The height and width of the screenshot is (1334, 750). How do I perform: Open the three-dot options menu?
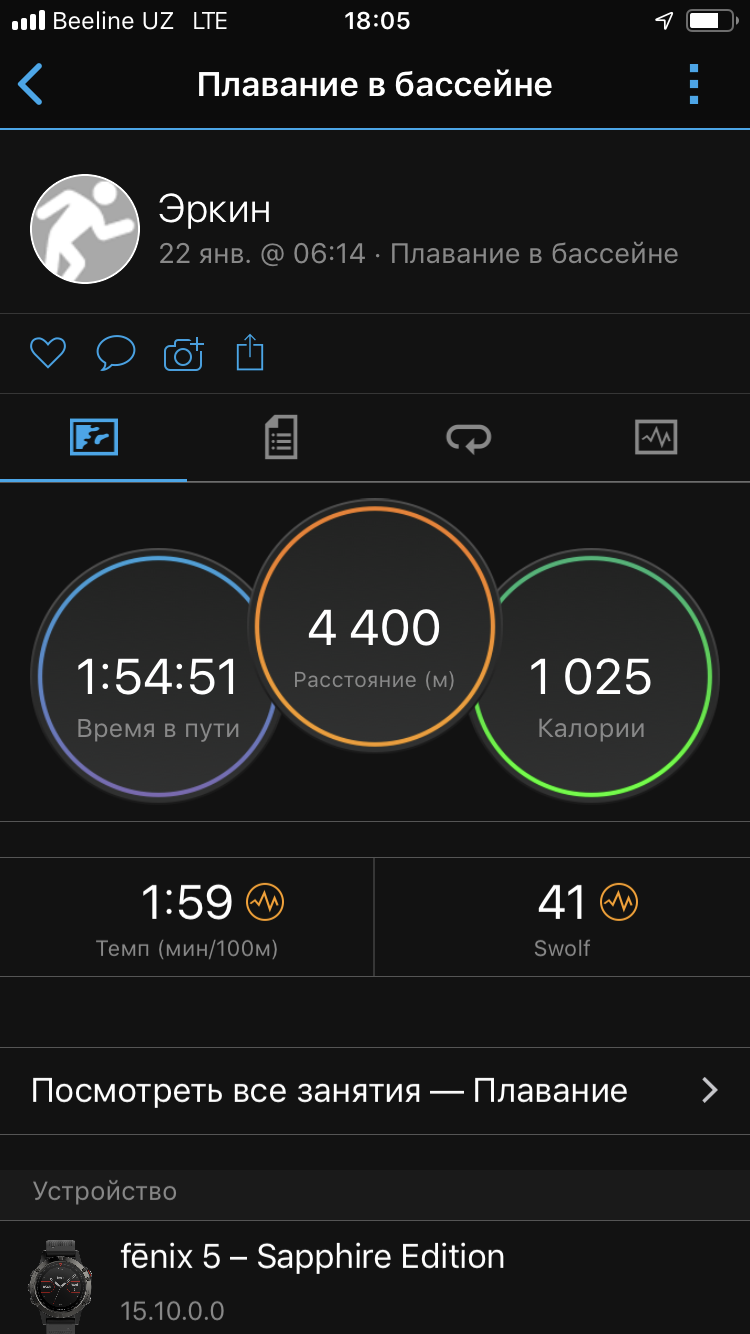coord(694,85)
